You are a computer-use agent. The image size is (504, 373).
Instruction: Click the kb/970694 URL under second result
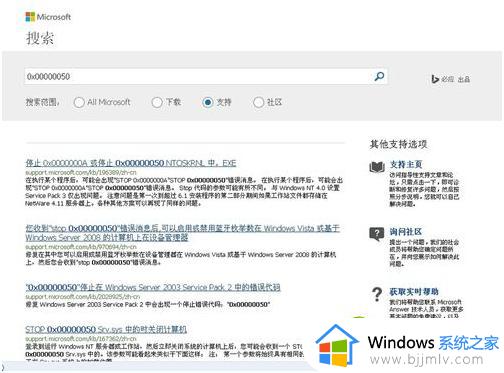click(81, 247)
